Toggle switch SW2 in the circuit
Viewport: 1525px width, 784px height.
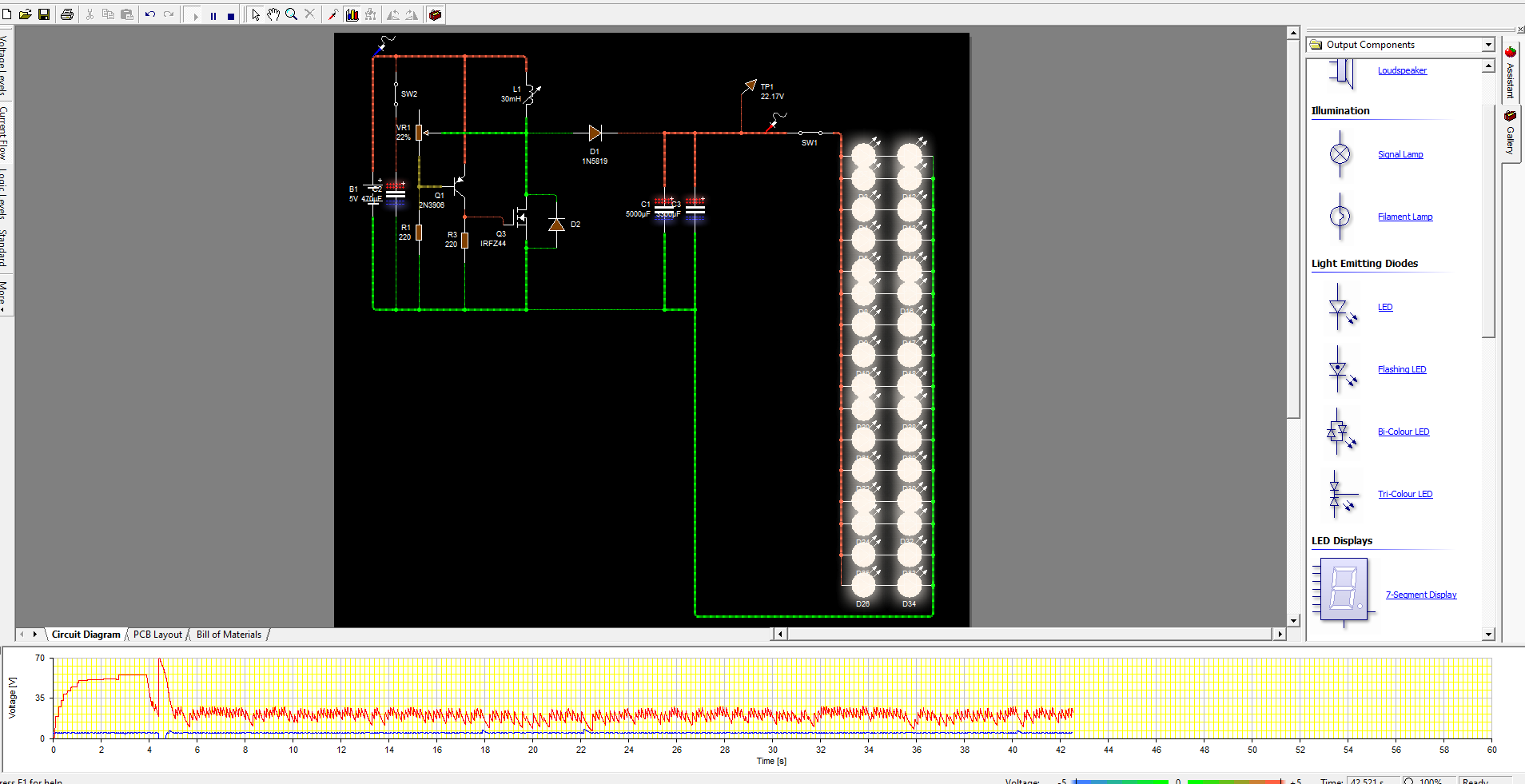click(x=396, y=94)
